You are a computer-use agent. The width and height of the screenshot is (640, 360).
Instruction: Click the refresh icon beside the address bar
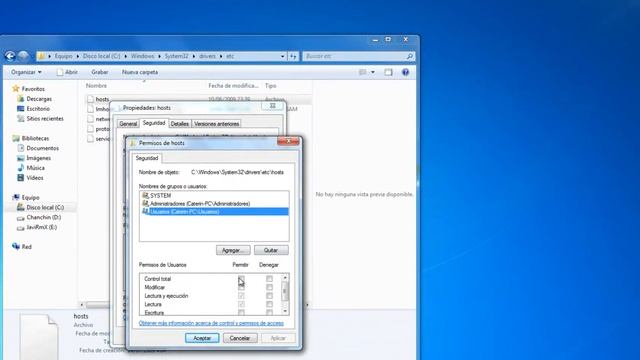point(293,56)
